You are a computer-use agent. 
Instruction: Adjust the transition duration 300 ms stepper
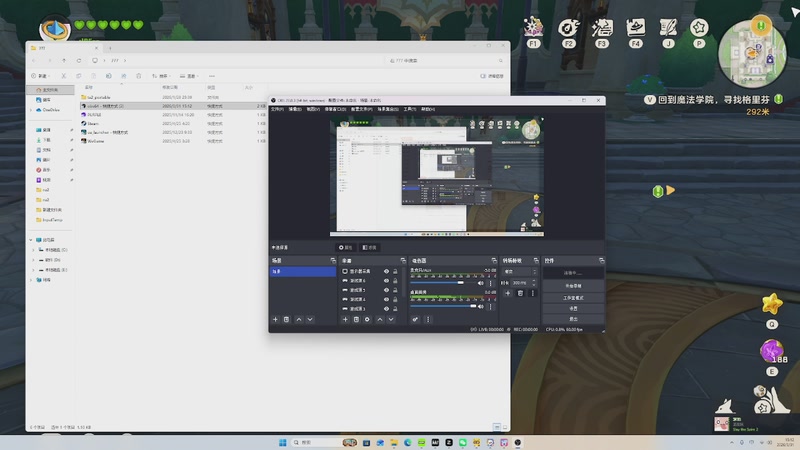point(534,283)
